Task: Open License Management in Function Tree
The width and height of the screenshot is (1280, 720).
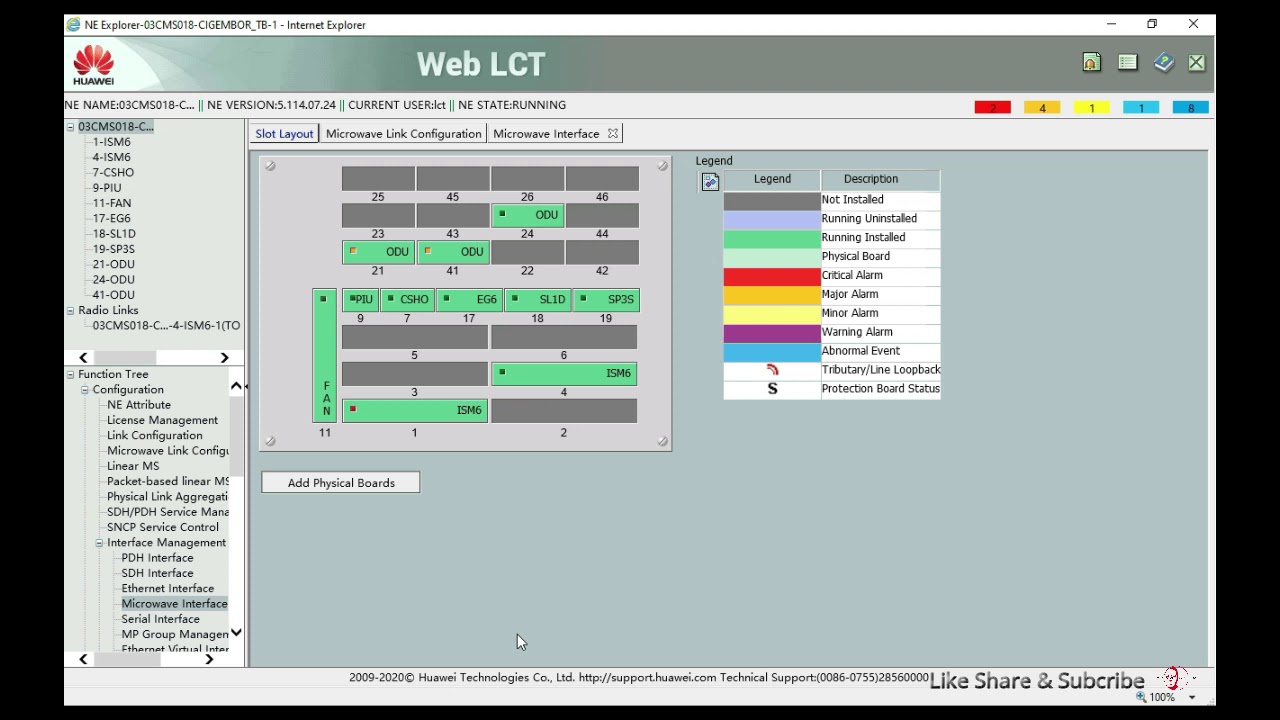Action: [x=162, y=420]
